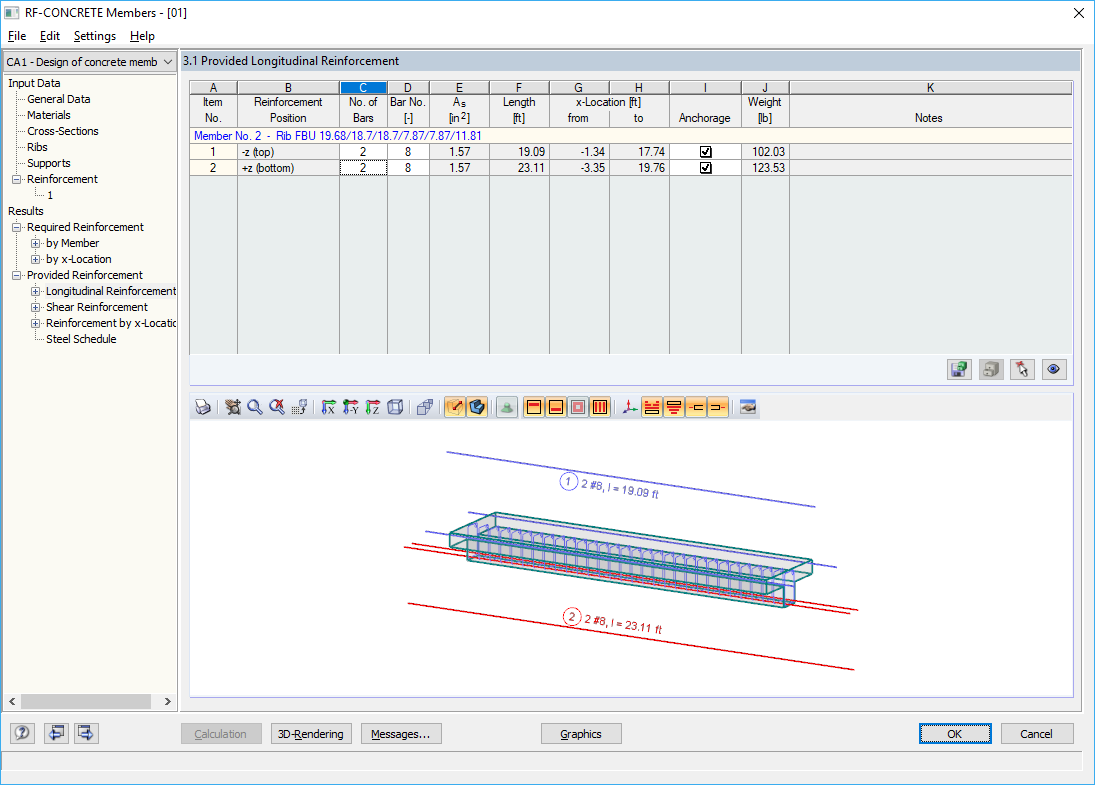This screenshot has height=785, width=1095.
Task: Toggle the stirrups vertical bars icon
Action: pos(600,407)
